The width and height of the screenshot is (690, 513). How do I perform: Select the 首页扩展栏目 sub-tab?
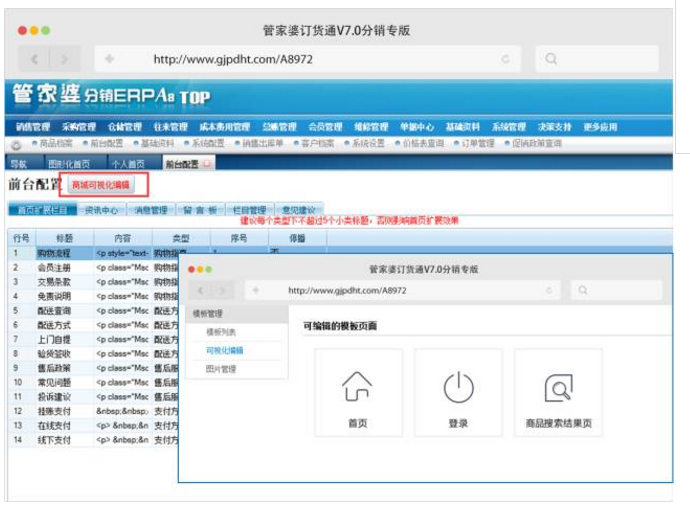click(43, 210)
